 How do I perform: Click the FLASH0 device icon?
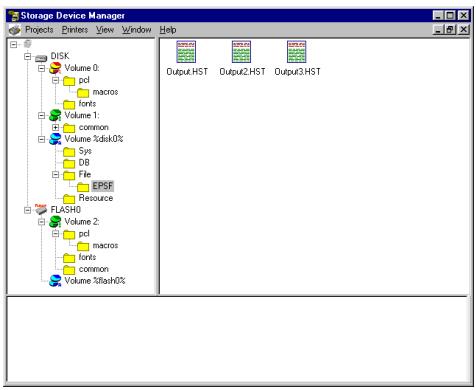[x=41, y=210]
